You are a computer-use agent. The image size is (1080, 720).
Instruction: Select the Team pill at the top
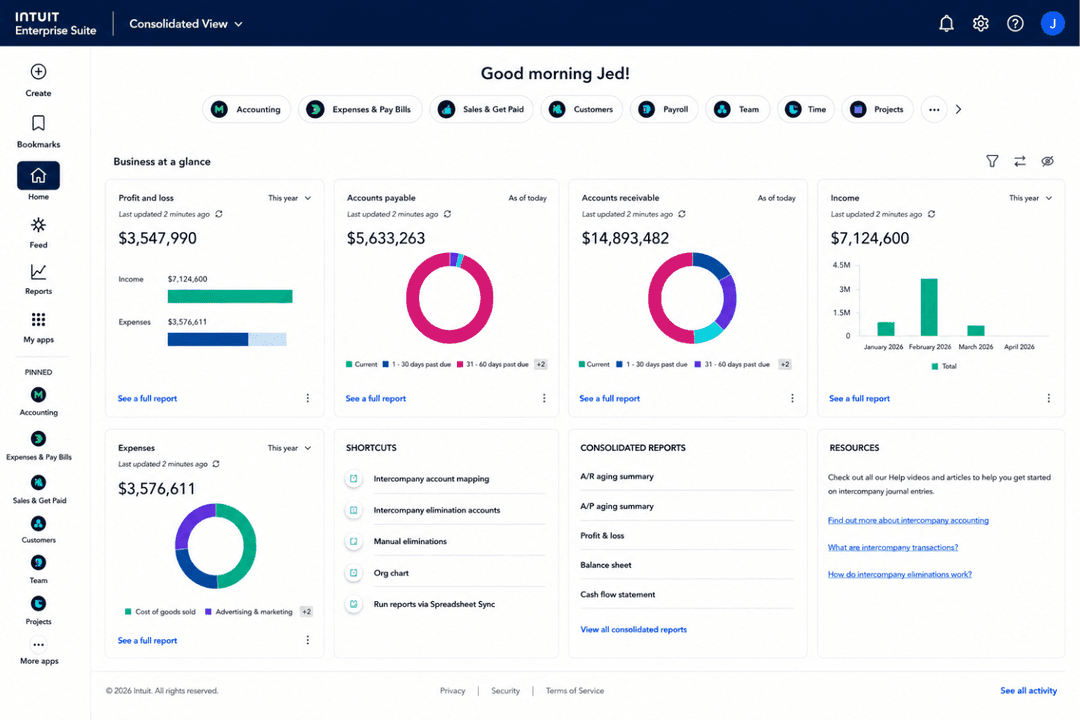click(737, 110)
